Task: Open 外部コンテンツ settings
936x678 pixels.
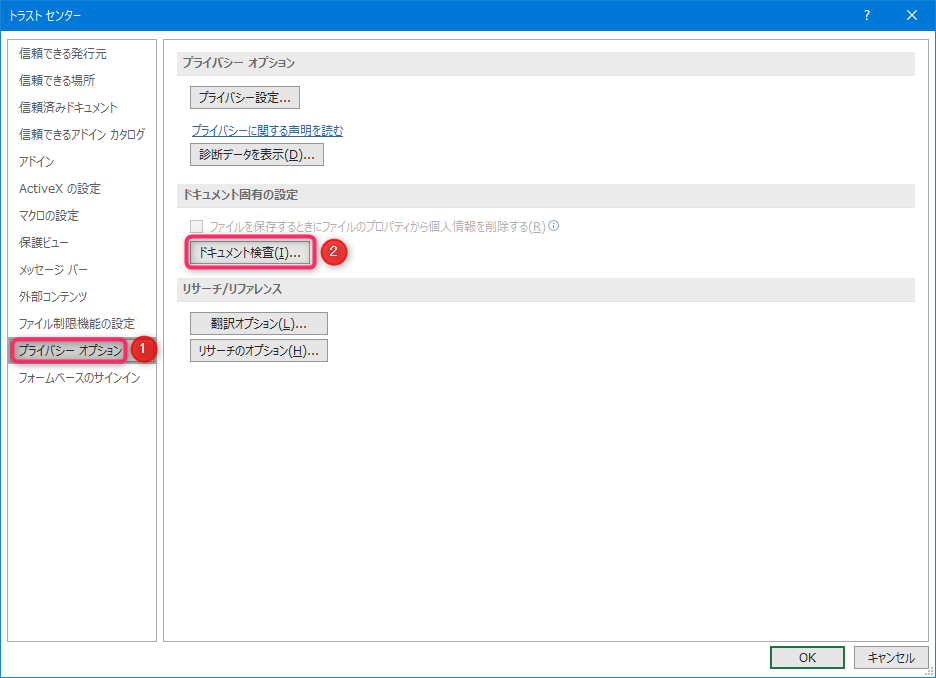Action: pyautogui.click(x=53, y=297)
